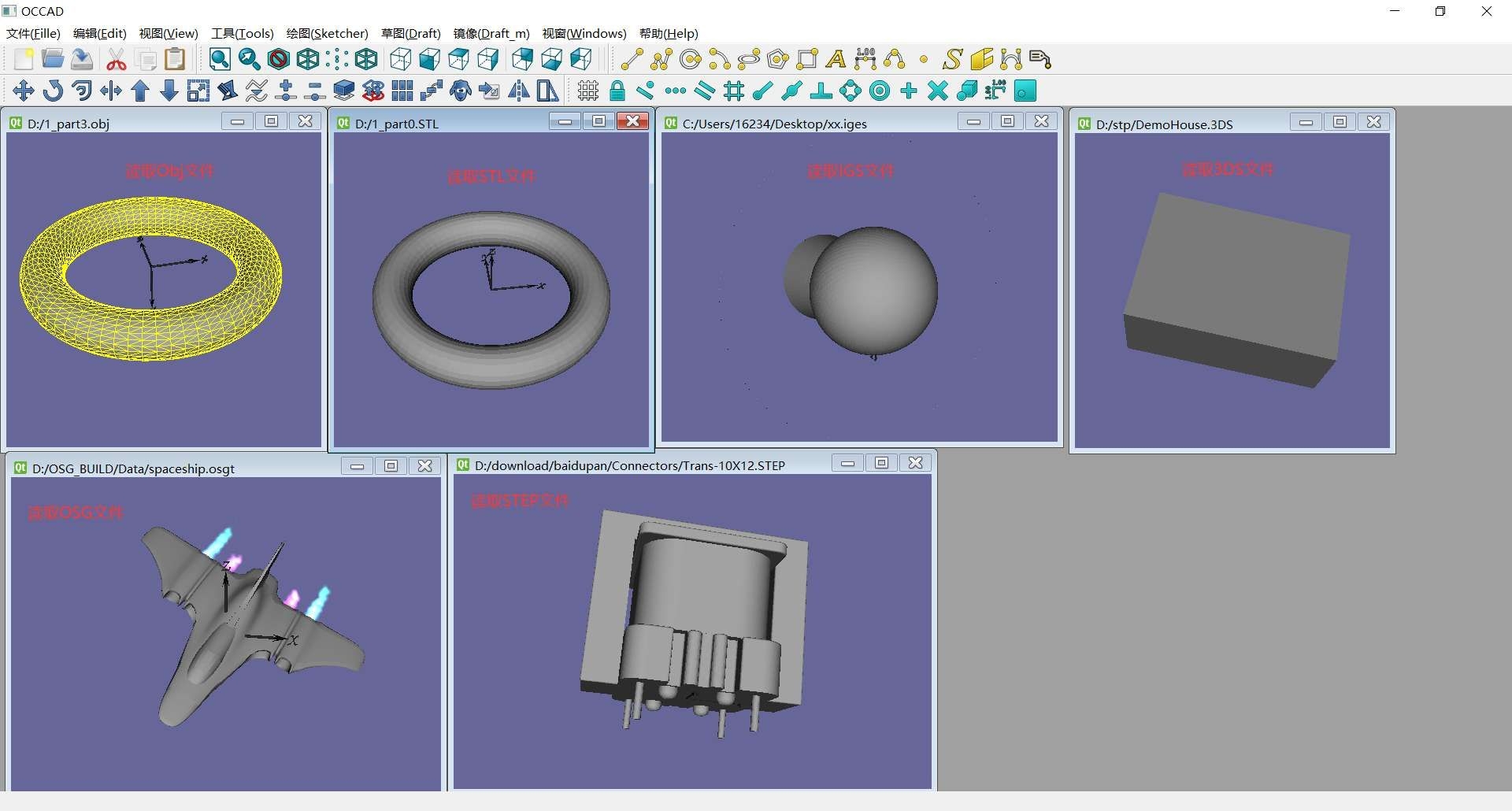Select the ShapeString text tool
Image resolution: width=1512 pixels, height=811 pixels.
pyautogui.click(x=953, y=59)
